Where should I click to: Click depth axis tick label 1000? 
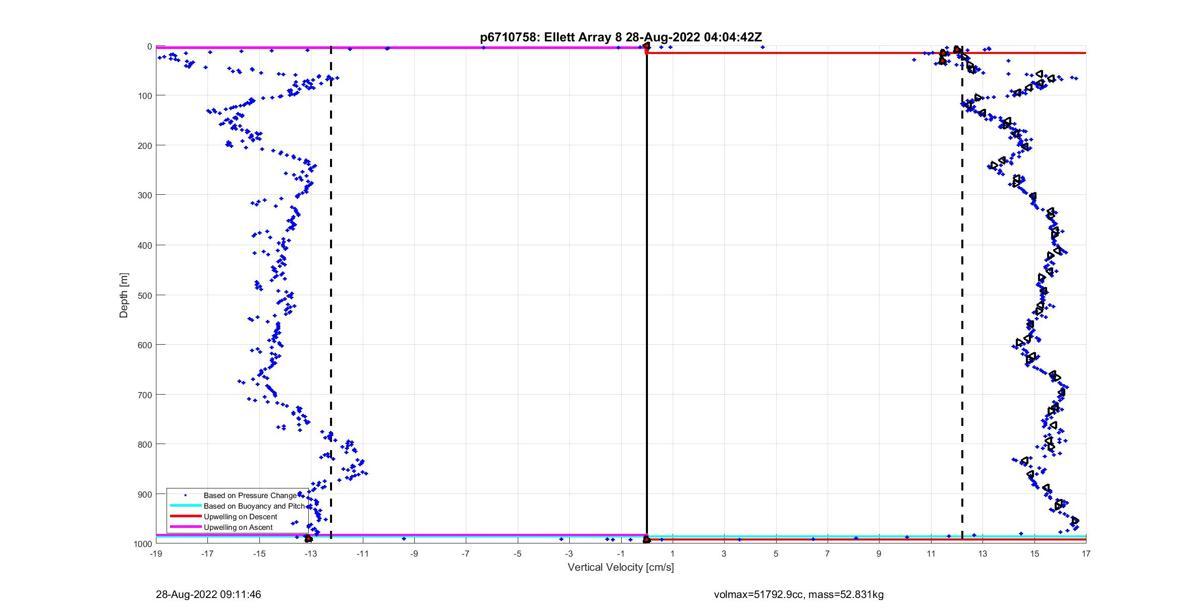(142, 544)
